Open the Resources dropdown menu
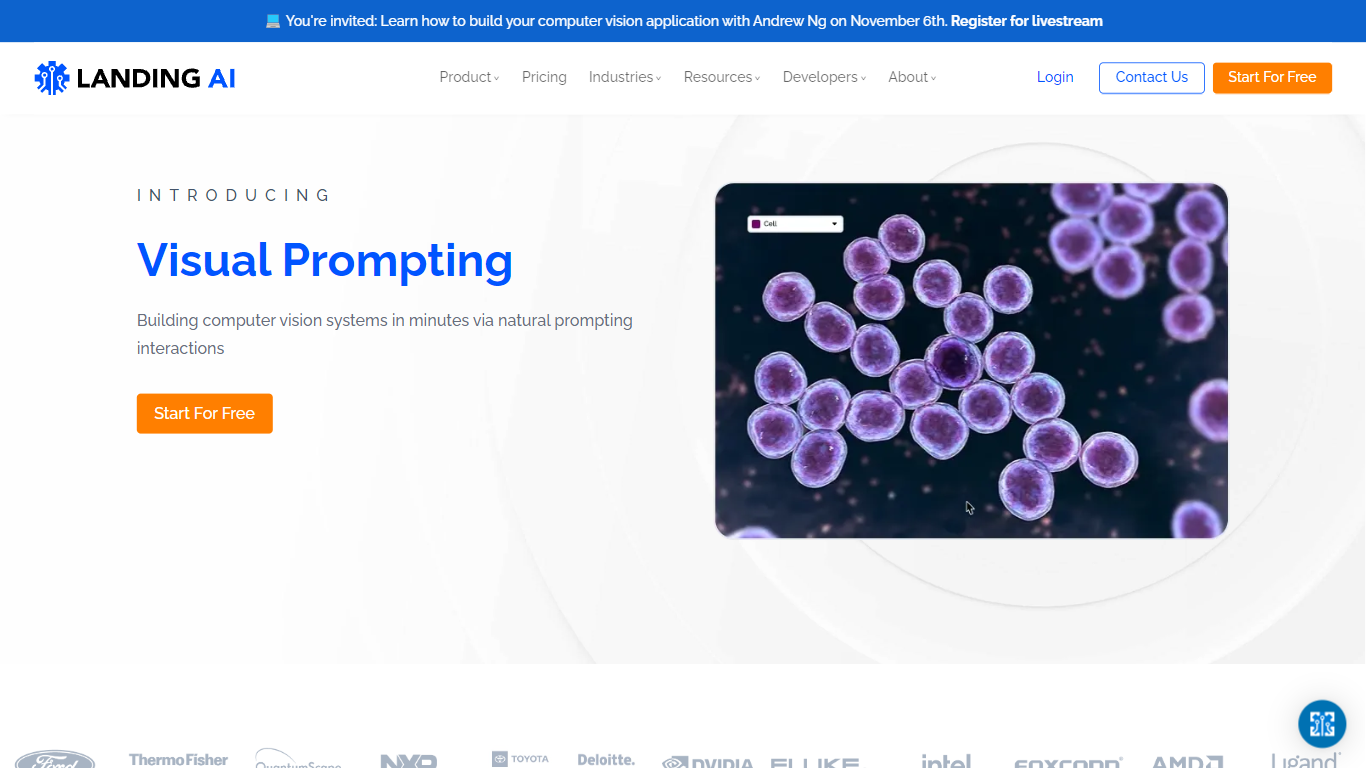The height and width of the screenshot is (768, 1366). (721, 77)
